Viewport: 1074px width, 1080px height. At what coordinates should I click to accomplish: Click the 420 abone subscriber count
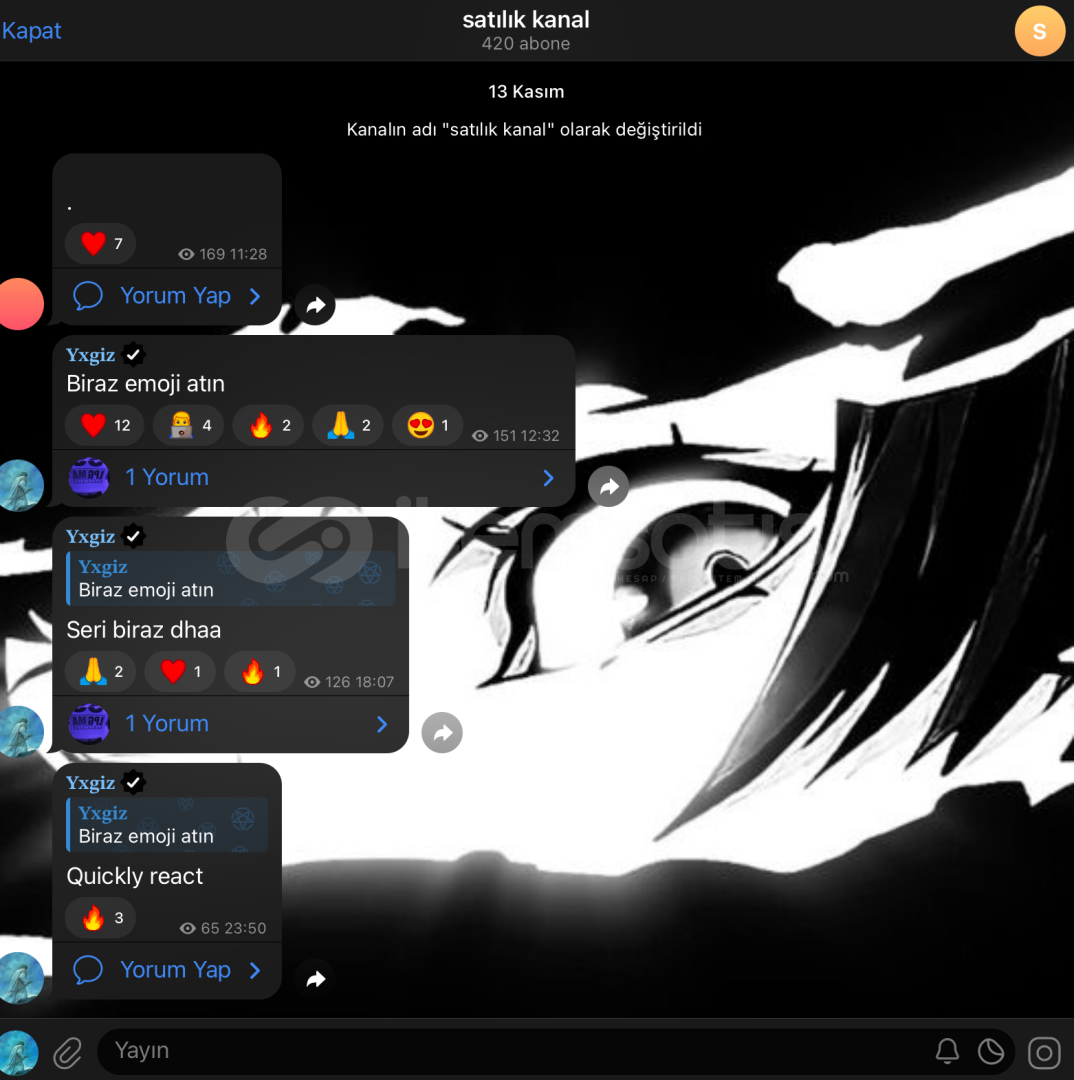[526, 43]
